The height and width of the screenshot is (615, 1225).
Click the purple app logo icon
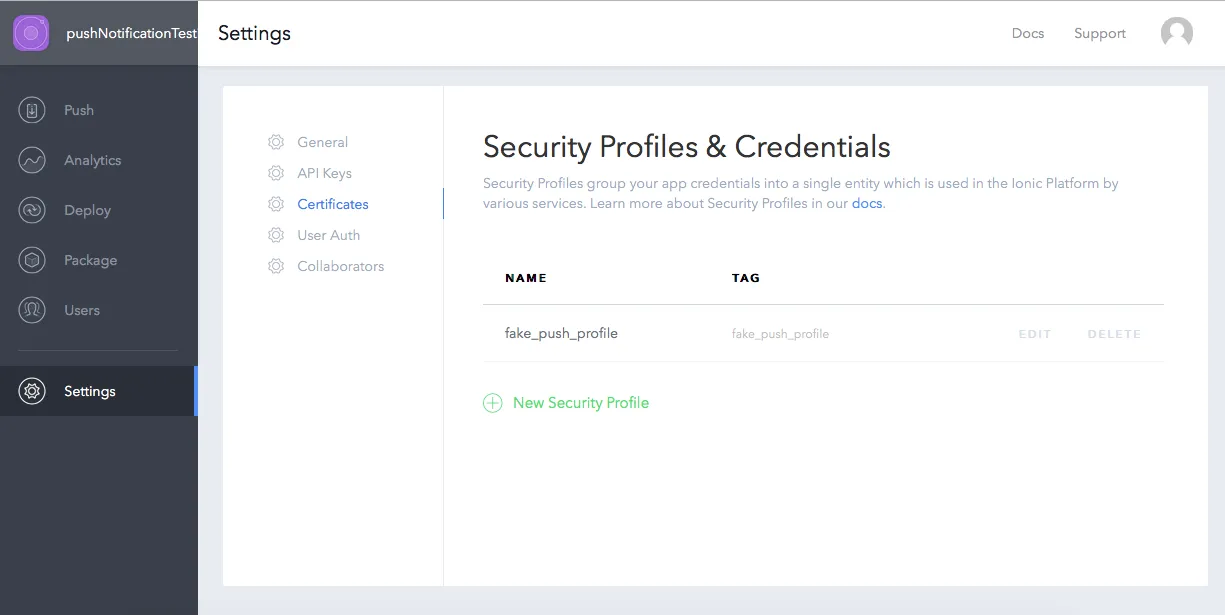click(31, 33)
